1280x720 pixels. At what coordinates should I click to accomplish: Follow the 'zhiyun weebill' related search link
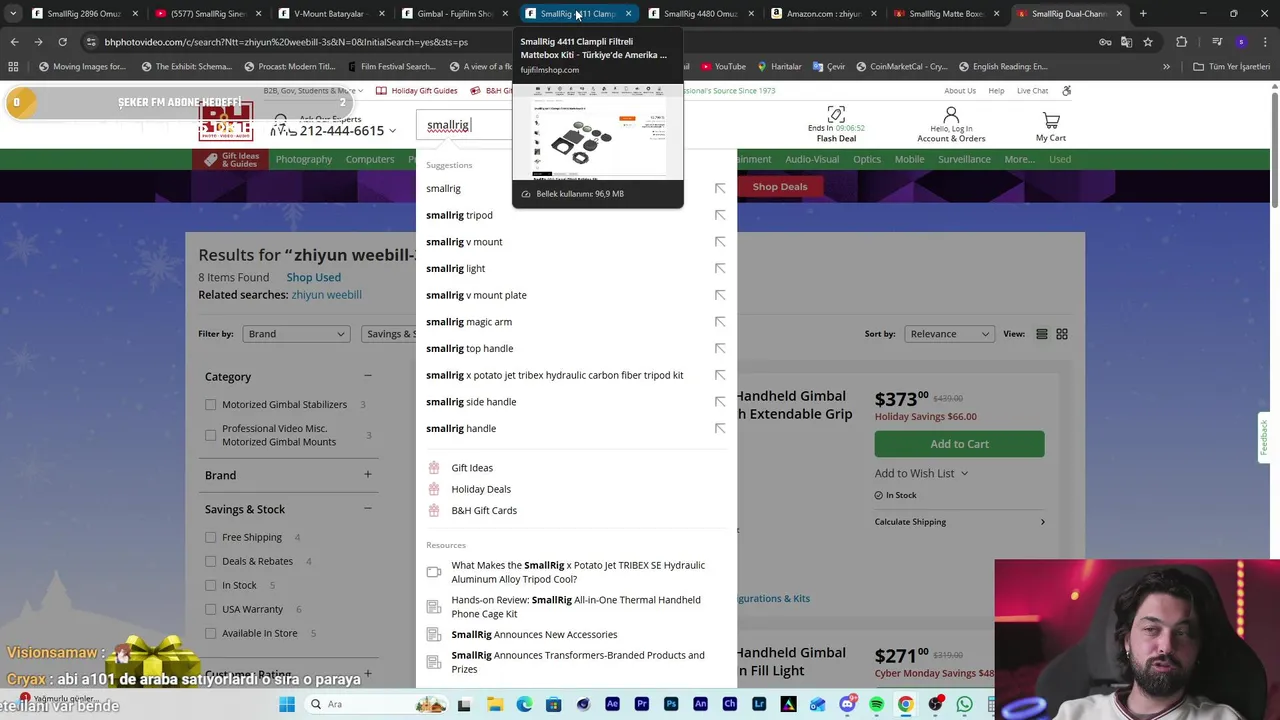click(326, 295)
